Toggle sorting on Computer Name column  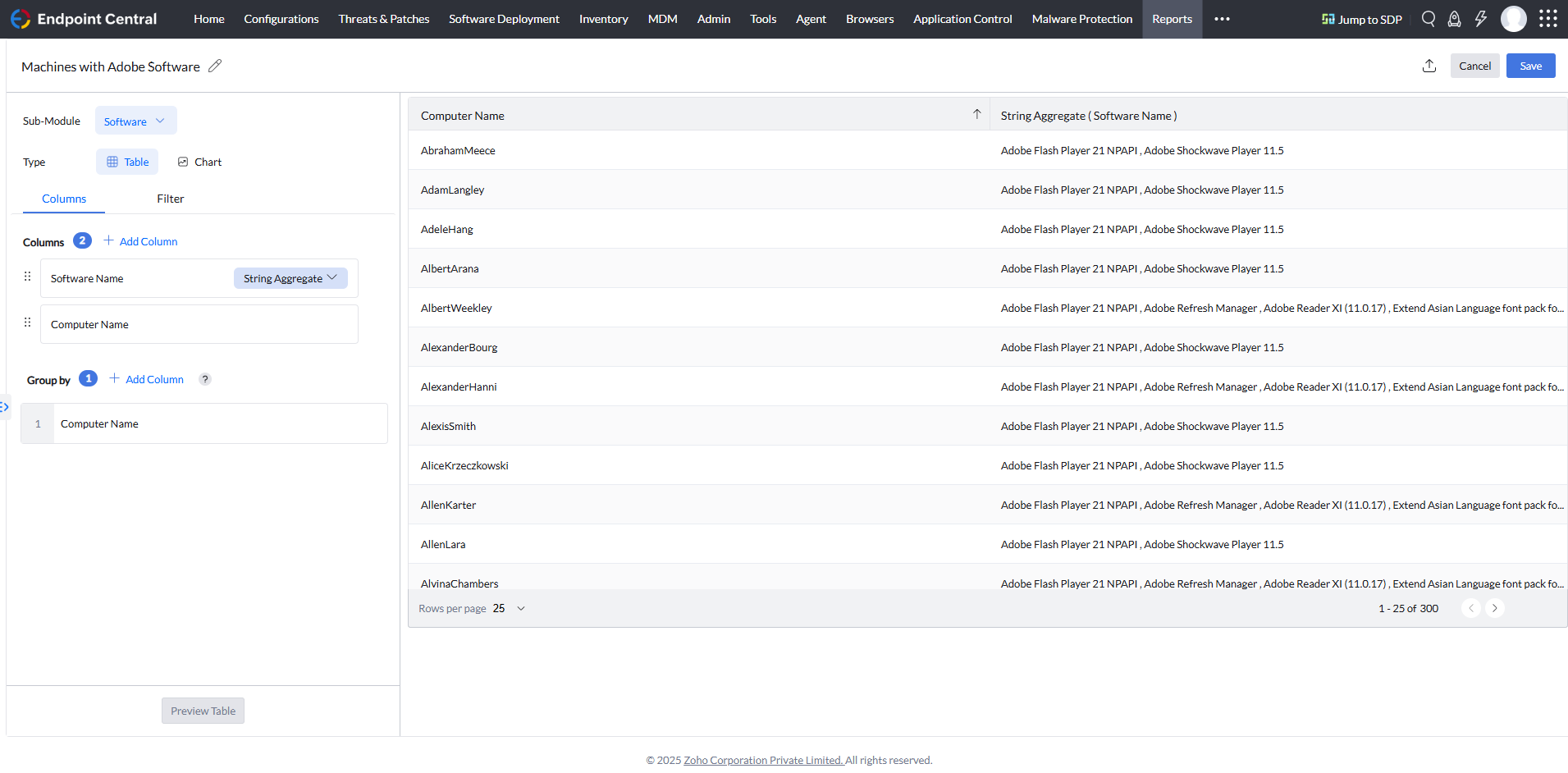976,115
